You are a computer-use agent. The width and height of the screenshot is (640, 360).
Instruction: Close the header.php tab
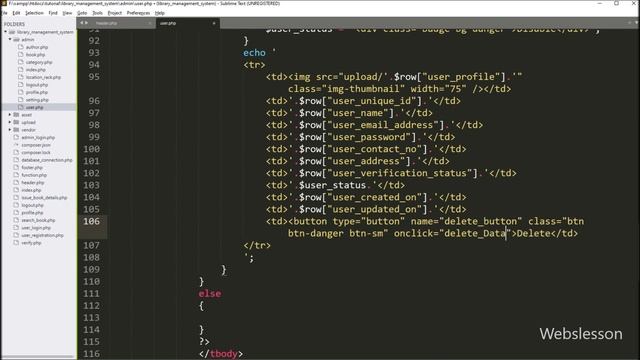[x=149, y=23]
